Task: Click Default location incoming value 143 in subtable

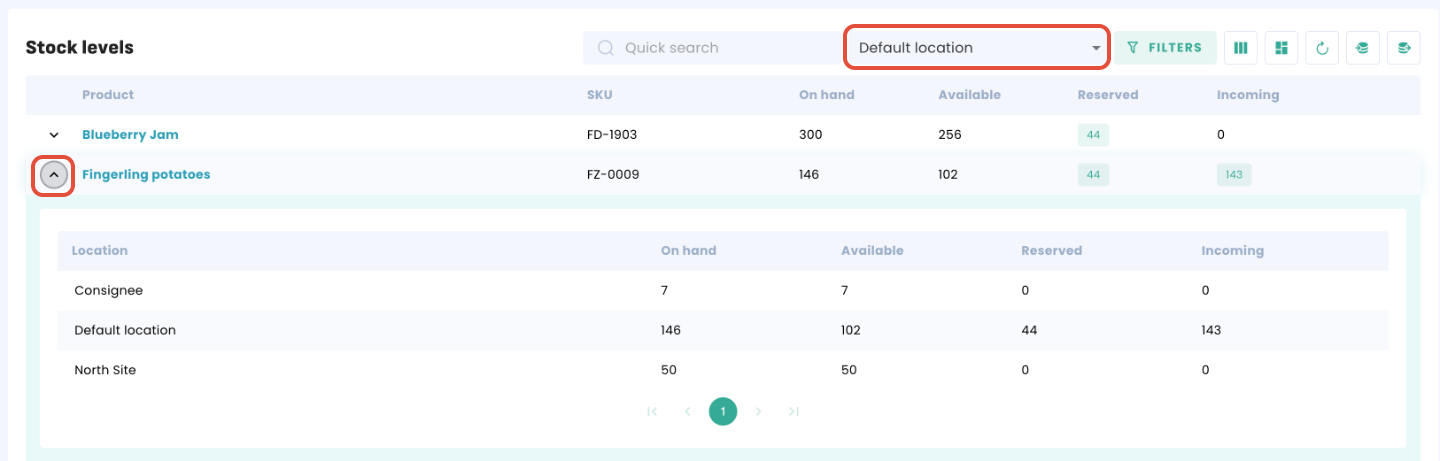Action: 1211,330
